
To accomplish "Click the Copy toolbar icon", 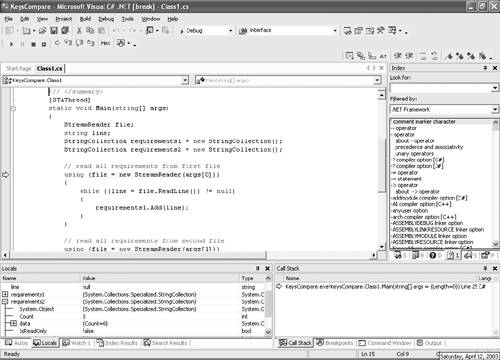I will coord(90,31).
